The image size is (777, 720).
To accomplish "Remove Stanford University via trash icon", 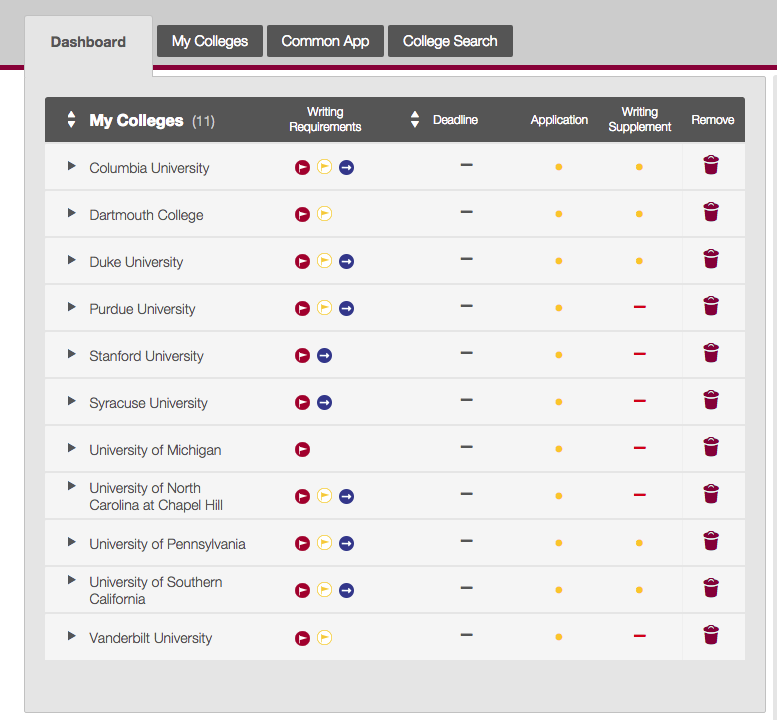I will click(x=711, y=353).
